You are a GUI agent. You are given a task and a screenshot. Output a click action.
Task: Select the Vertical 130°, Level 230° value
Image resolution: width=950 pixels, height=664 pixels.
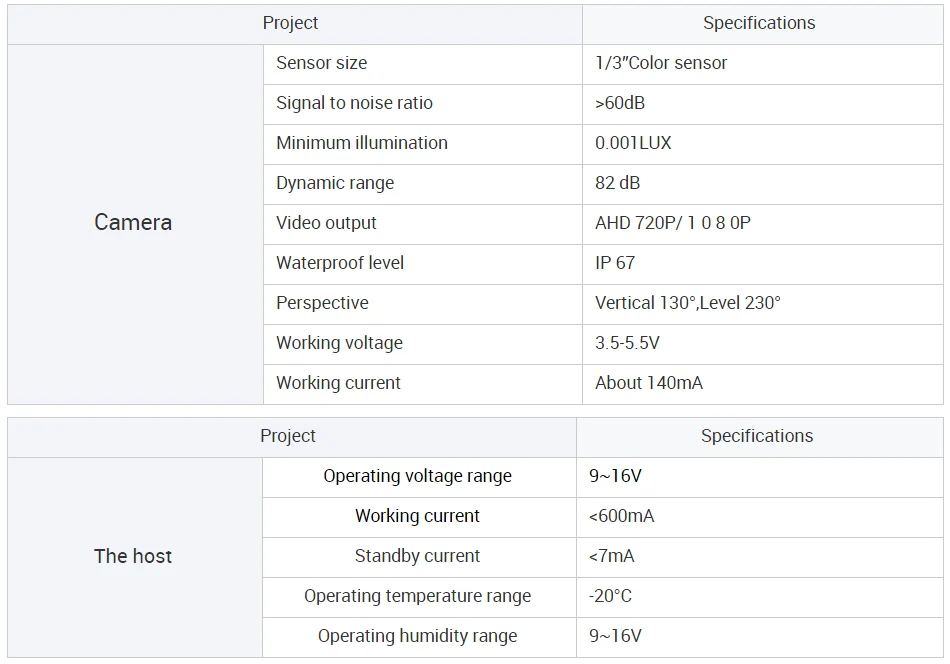(x=688, y=303)
